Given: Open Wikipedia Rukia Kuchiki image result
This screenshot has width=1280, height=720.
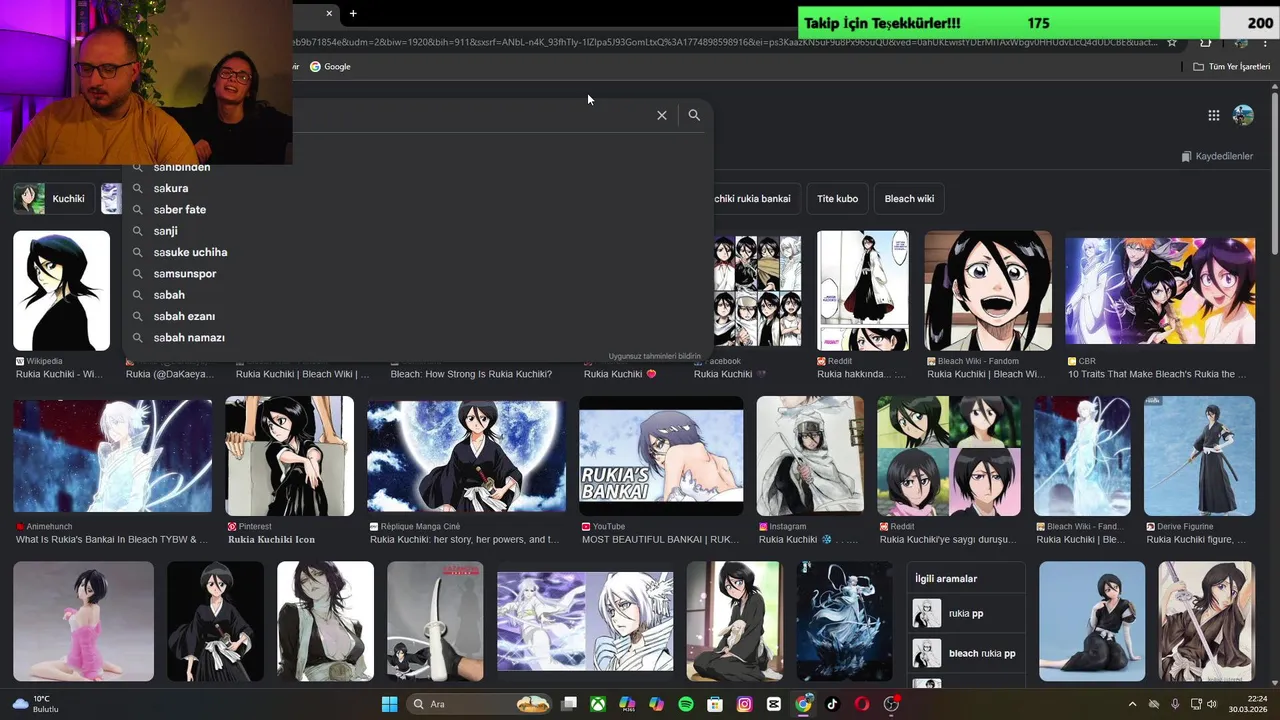Looking at the screenshot, I should 61,291.
